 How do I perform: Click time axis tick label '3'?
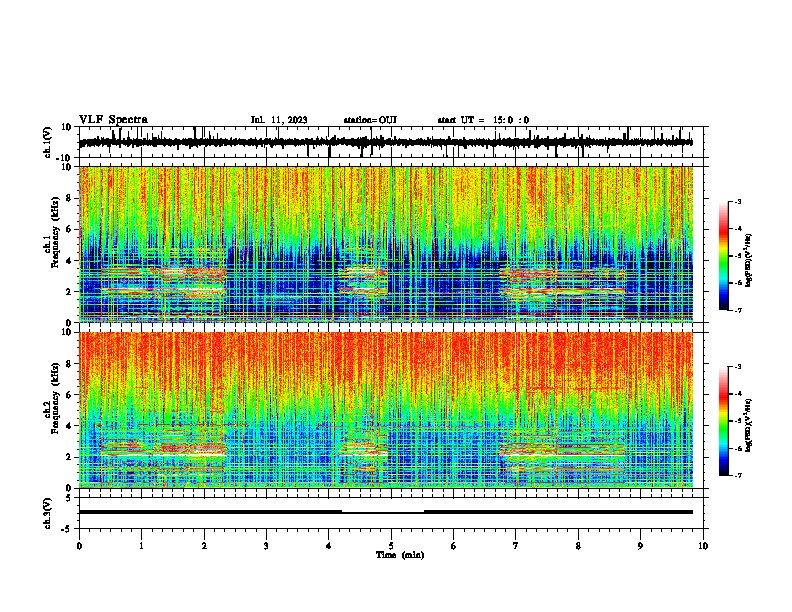266,546
